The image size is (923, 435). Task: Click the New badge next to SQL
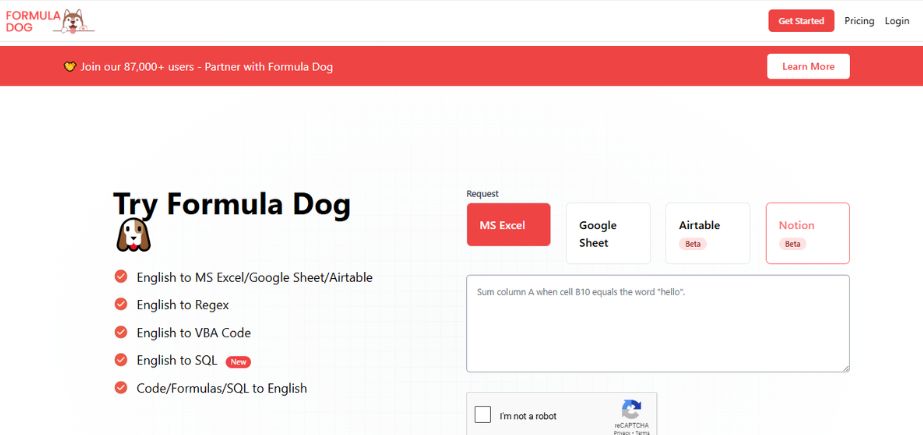[x=238, y=362]
